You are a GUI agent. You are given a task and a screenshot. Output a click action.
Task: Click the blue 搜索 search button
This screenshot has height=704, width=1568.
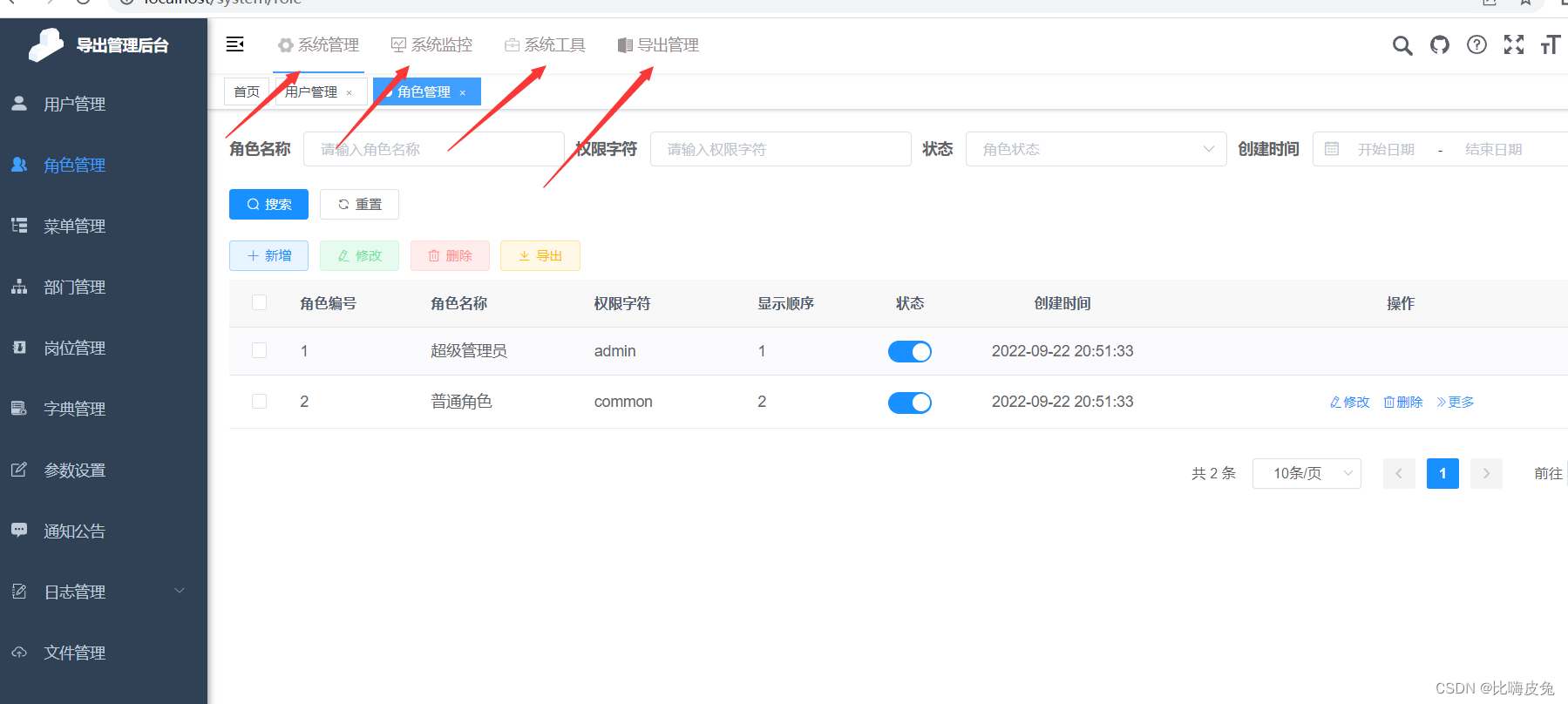268,204
